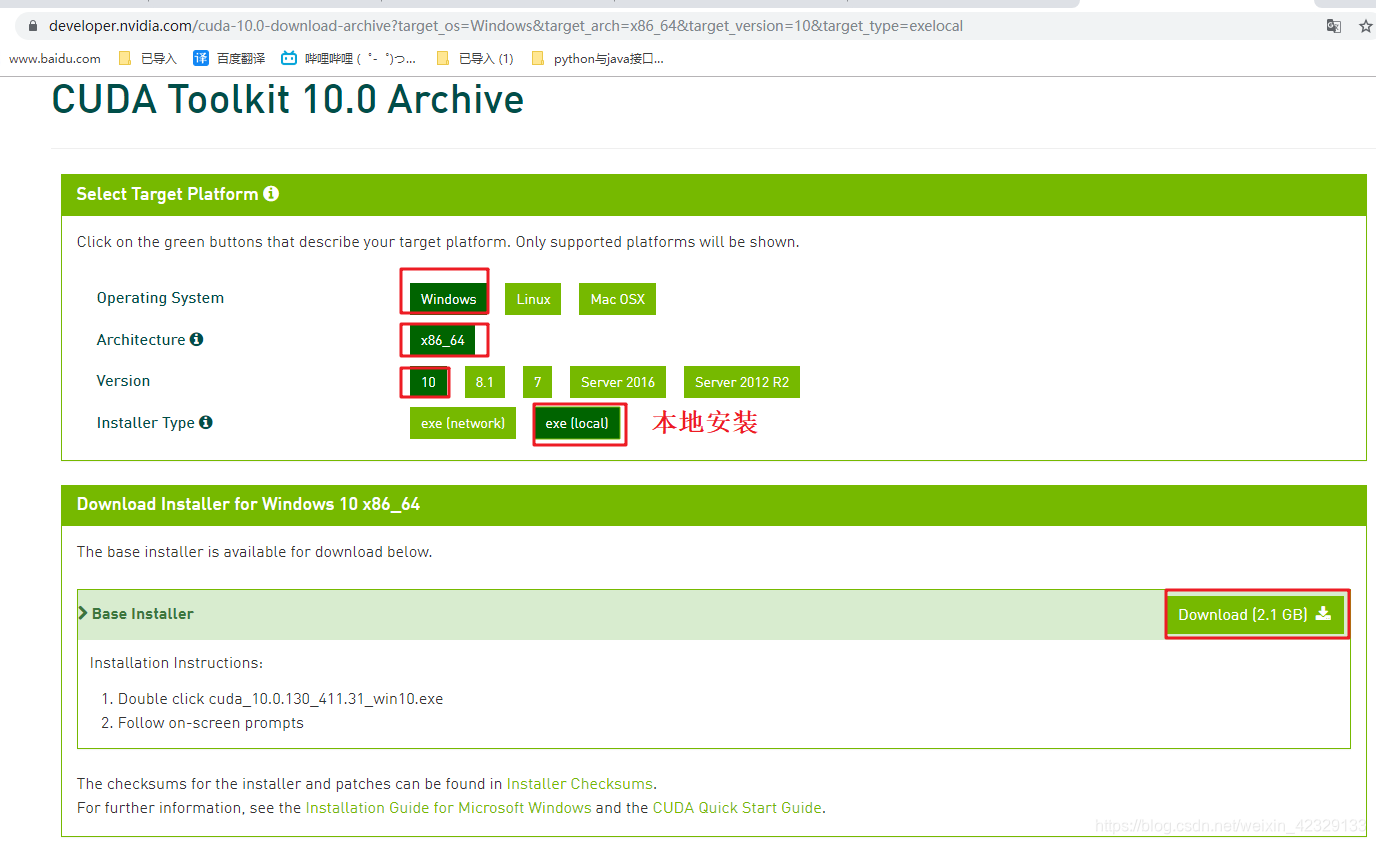
Task: Open the first 已导入 bookmark folder
Action: (x=147, y=58)
